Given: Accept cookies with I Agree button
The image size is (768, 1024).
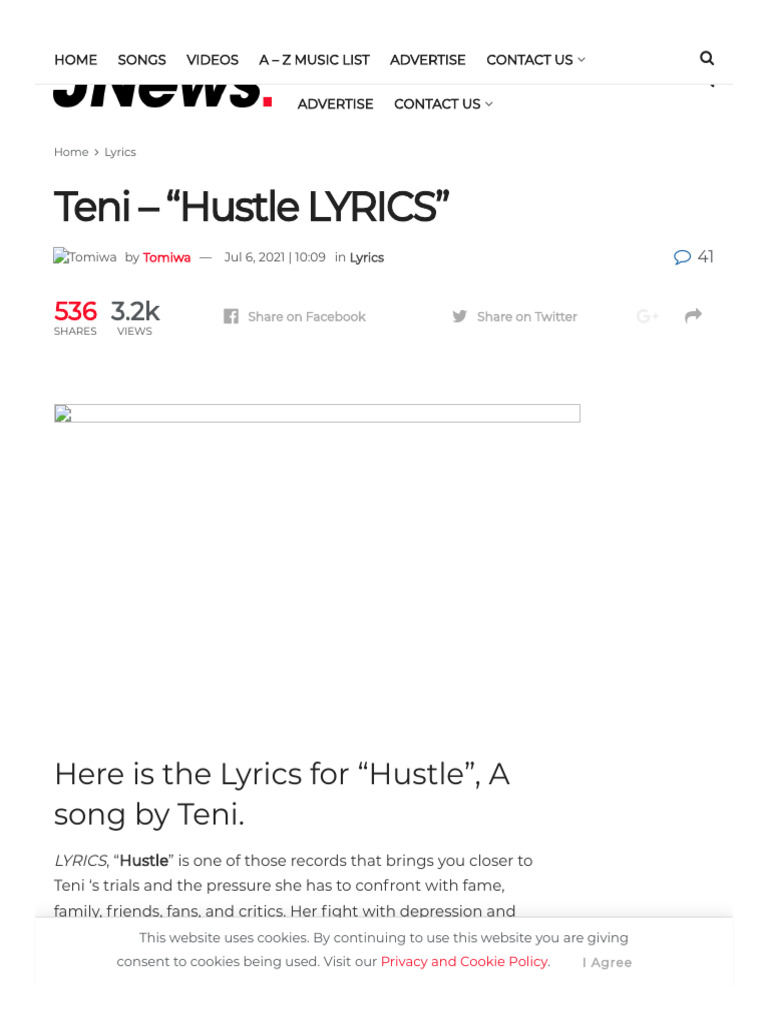Looking at the screenshot, I should tap(607, 962).
